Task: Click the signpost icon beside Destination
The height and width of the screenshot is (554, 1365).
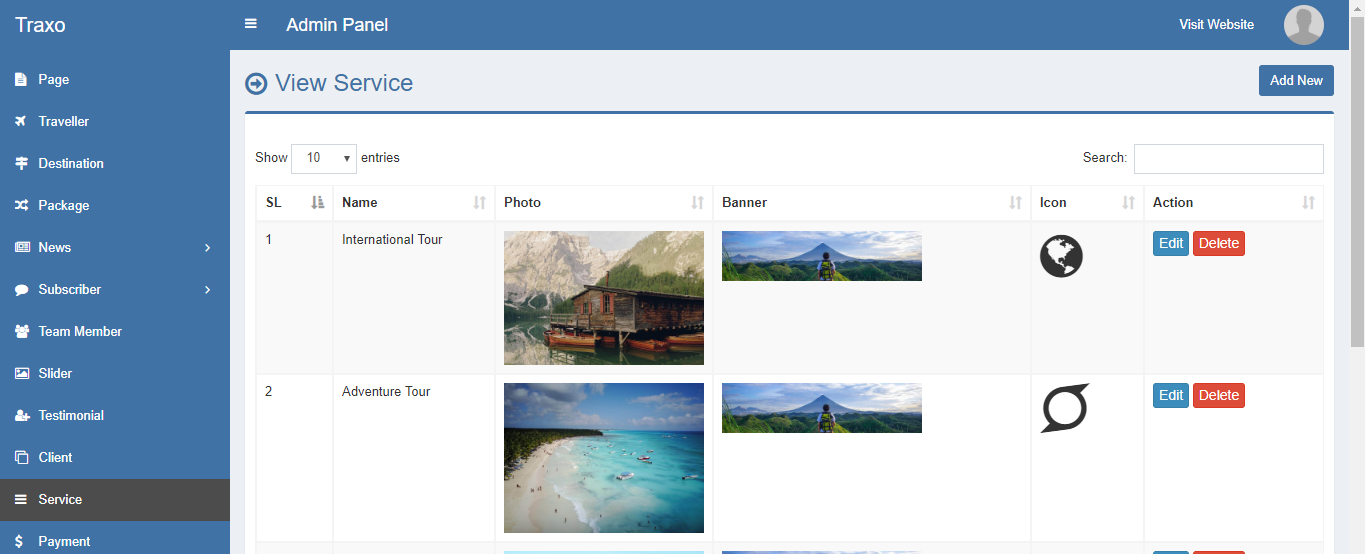Action: click(x=21, y=163)
